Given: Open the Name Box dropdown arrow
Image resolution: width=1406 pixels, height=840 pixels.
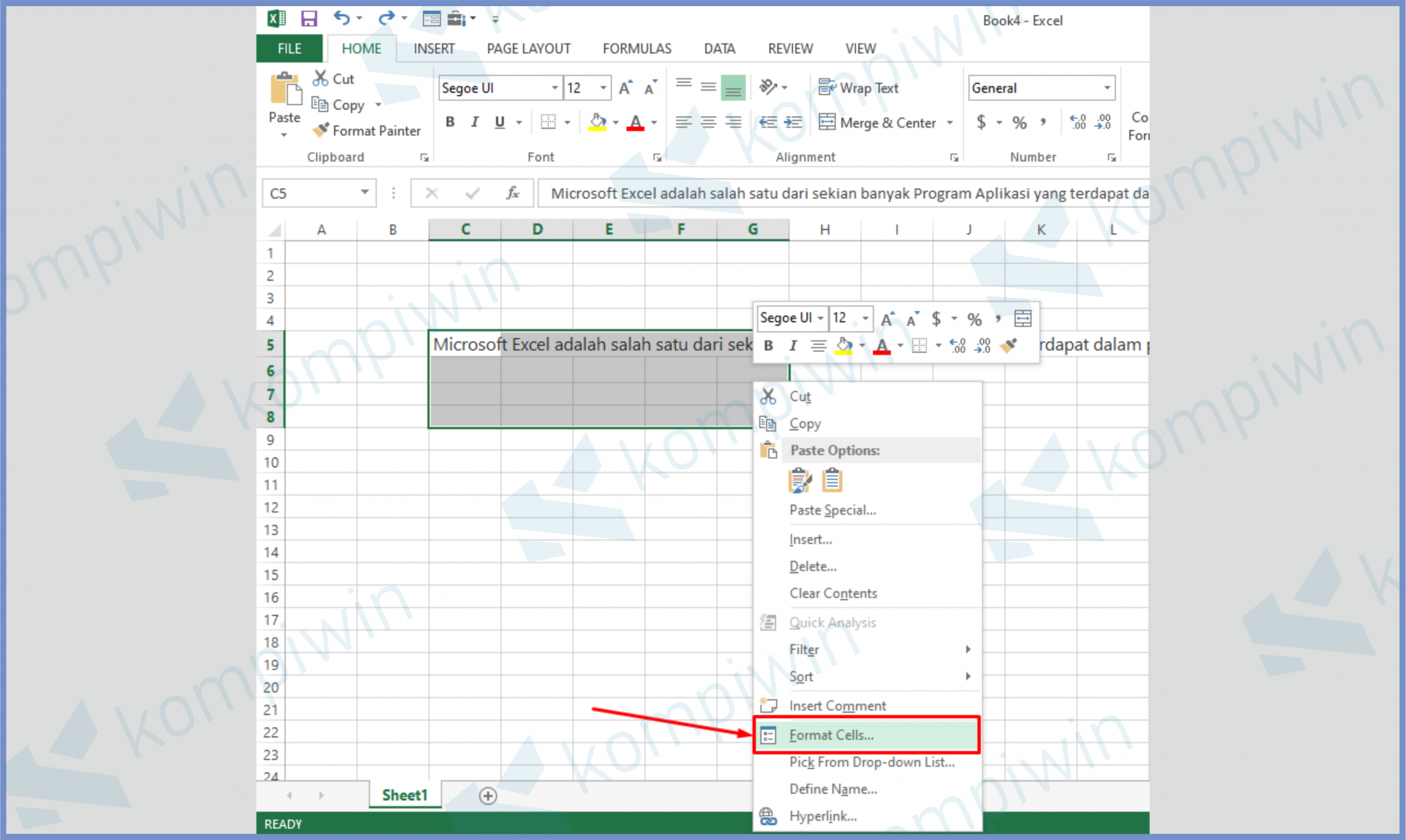Looking at the screenshot, I should tap(365, 193).
